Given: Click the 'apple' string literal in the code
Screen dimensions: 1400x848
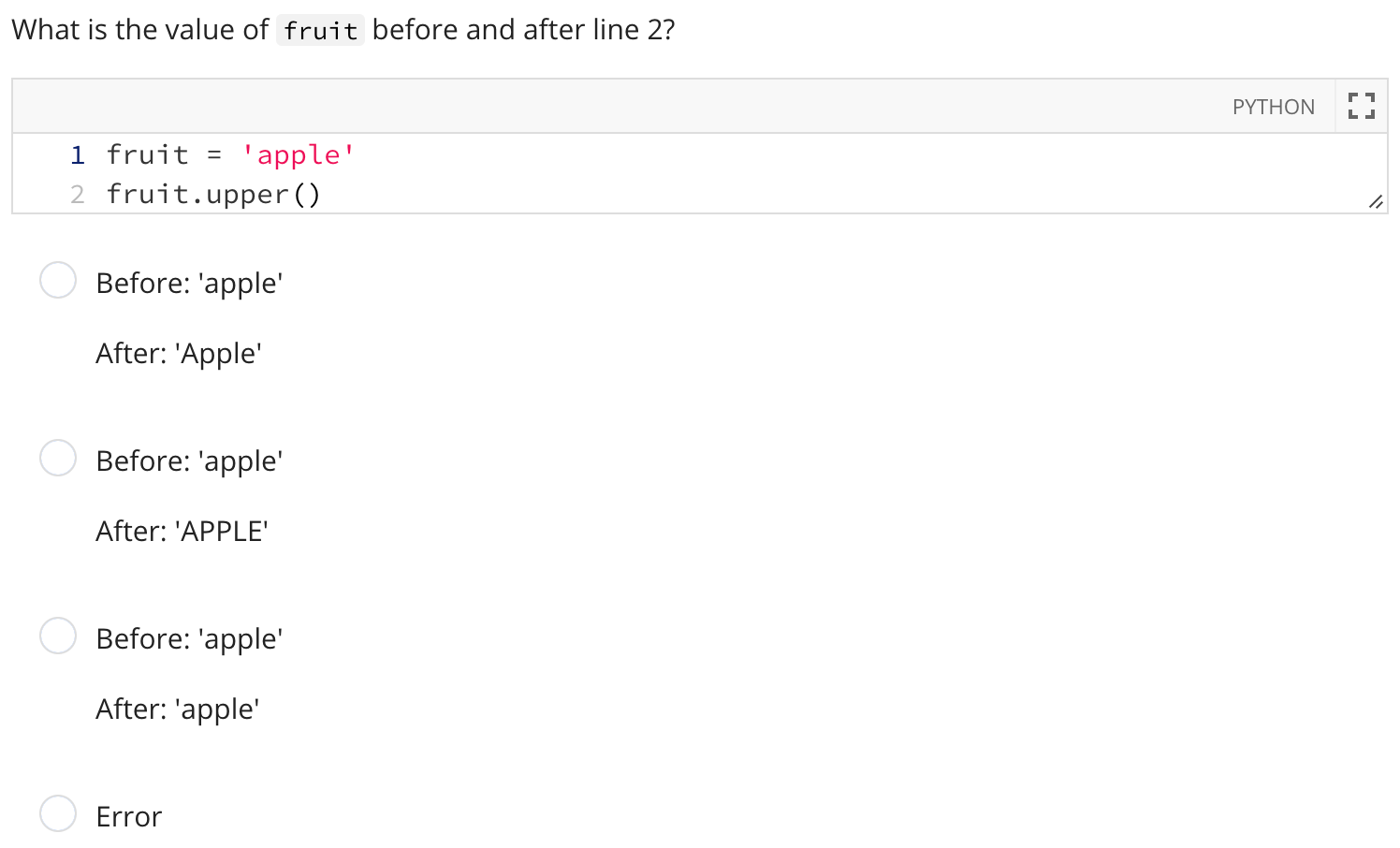Looking at the screenshot, I should pyautogui.click(x=298, y=154).
